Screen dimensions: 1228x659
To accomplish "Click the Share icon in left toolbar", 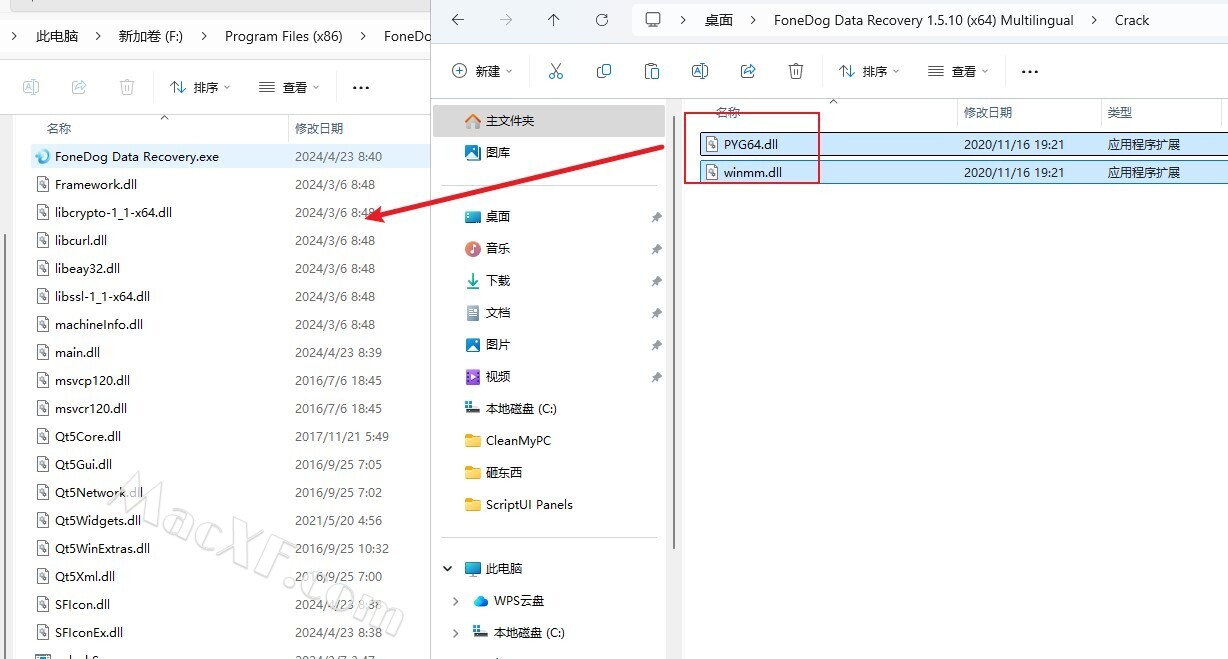I will [79, 87].
